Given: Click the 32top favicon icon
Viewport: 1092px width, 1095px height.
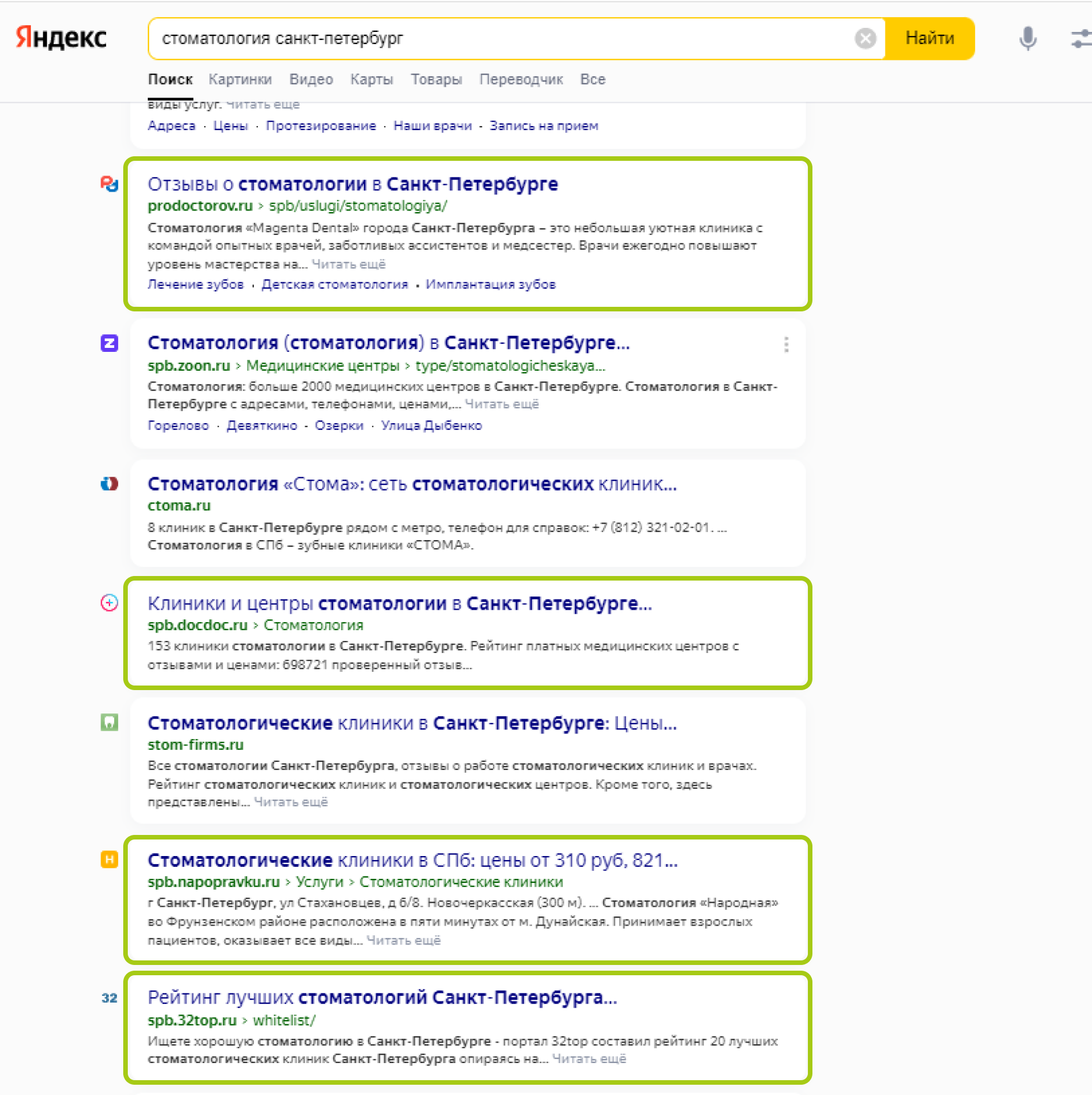Looking at the screenshot, I should [109, 998].
